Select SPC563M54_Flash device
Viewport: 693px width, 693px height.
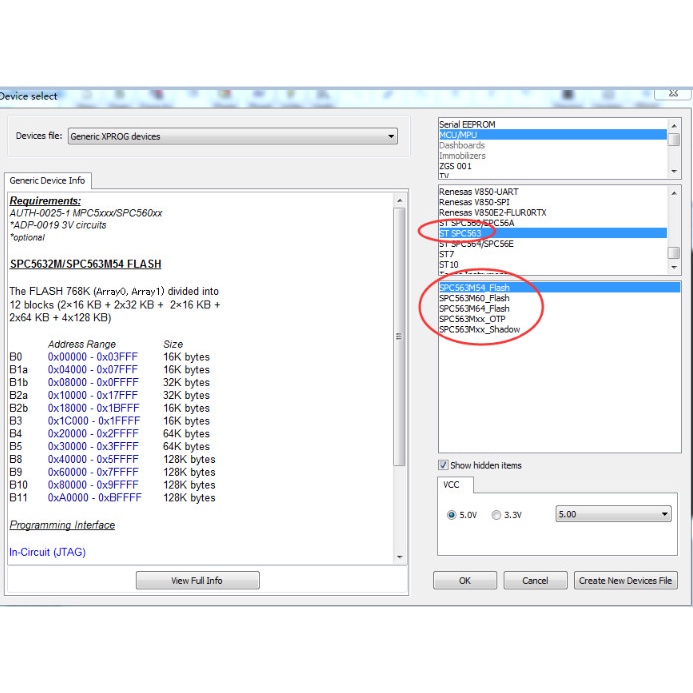point(474,287)
